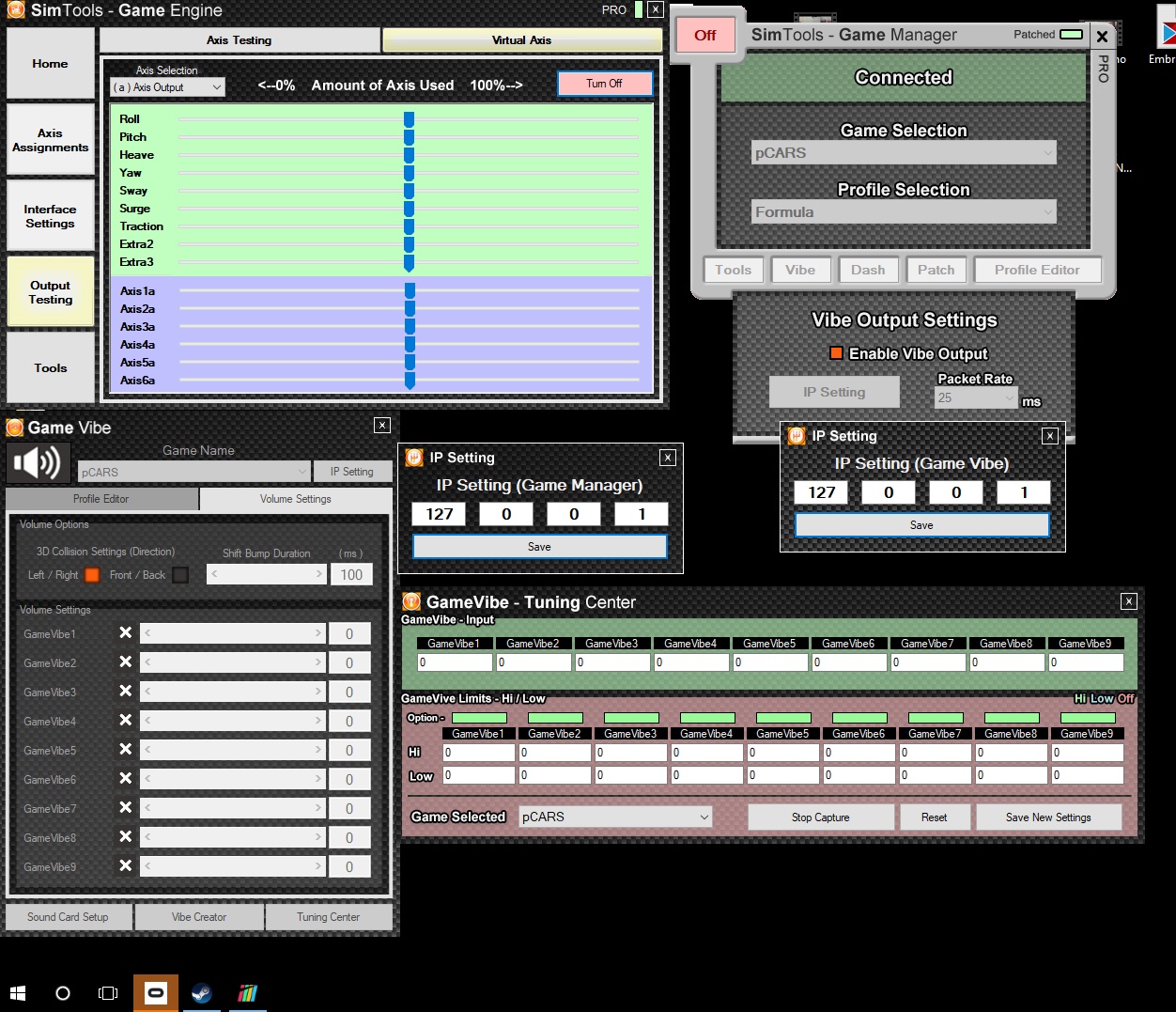
Task: Open the Profile Selection Formula dropdown
Action: click(x=904, y=212)
